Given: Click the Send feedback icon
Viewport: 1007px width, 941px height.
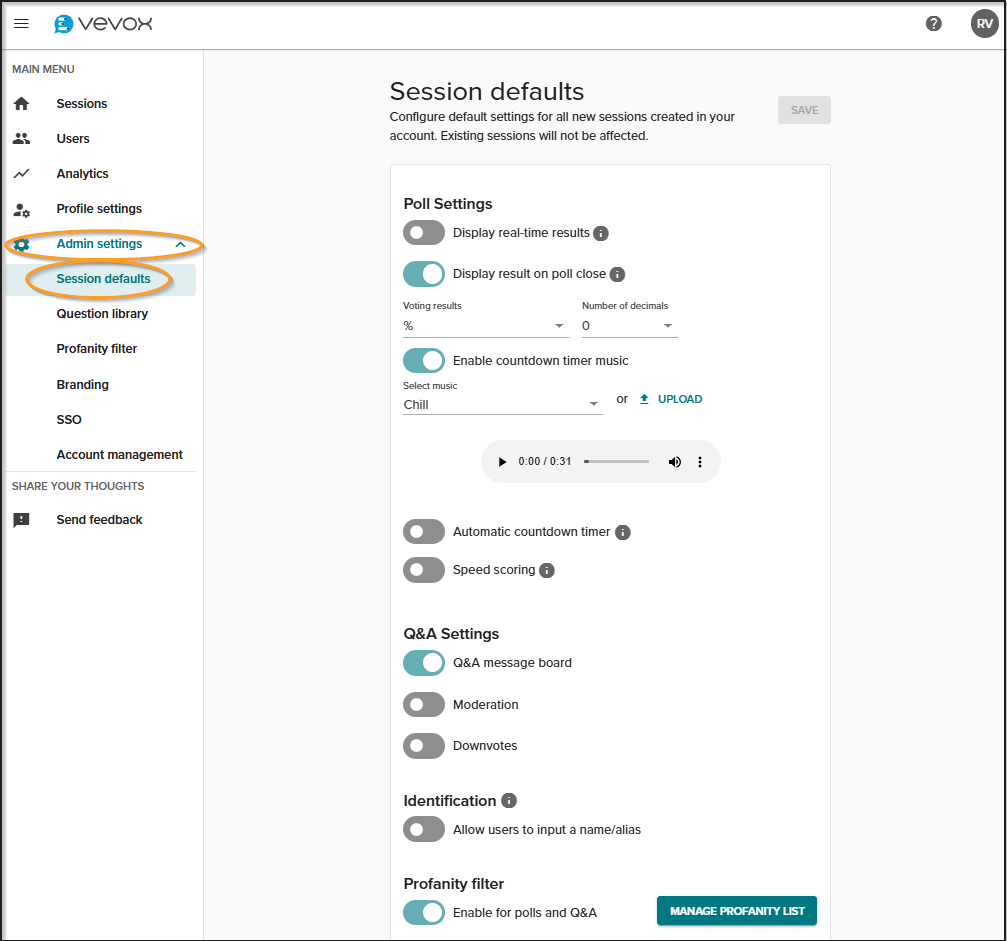Looking at the screenshot, I should click(20, 519).
